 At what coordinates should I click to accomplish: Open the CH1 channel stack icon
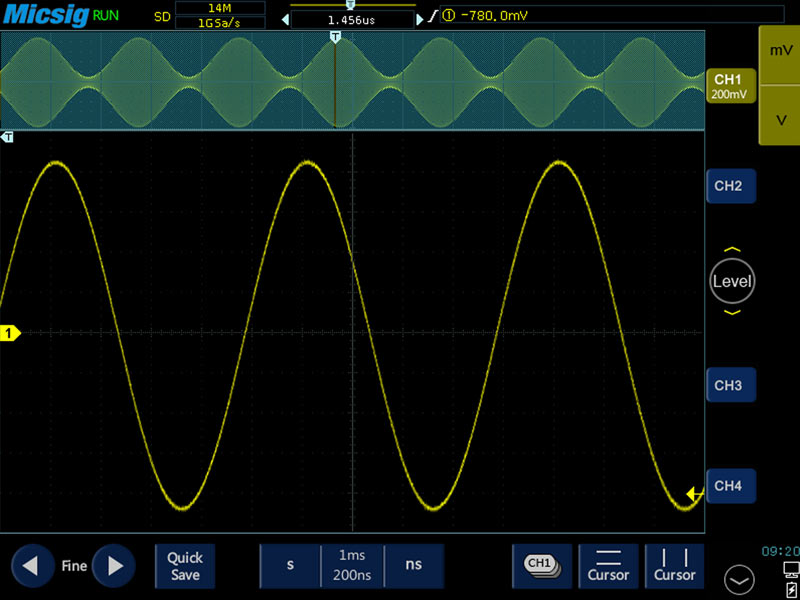(541, 566)
